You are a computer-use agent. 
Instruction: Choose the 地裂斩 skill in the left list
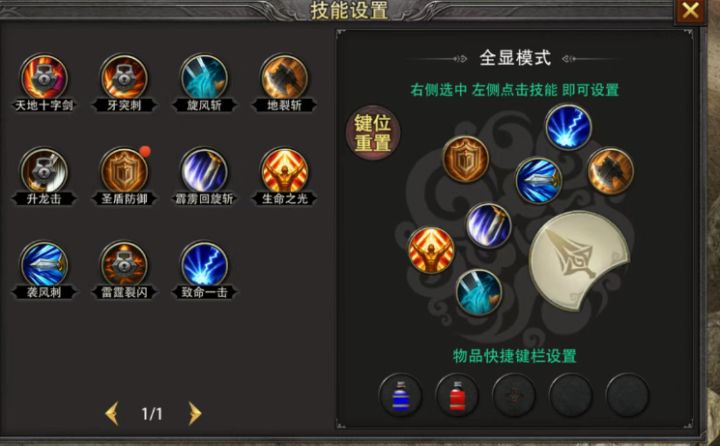(x=284, y=78)
